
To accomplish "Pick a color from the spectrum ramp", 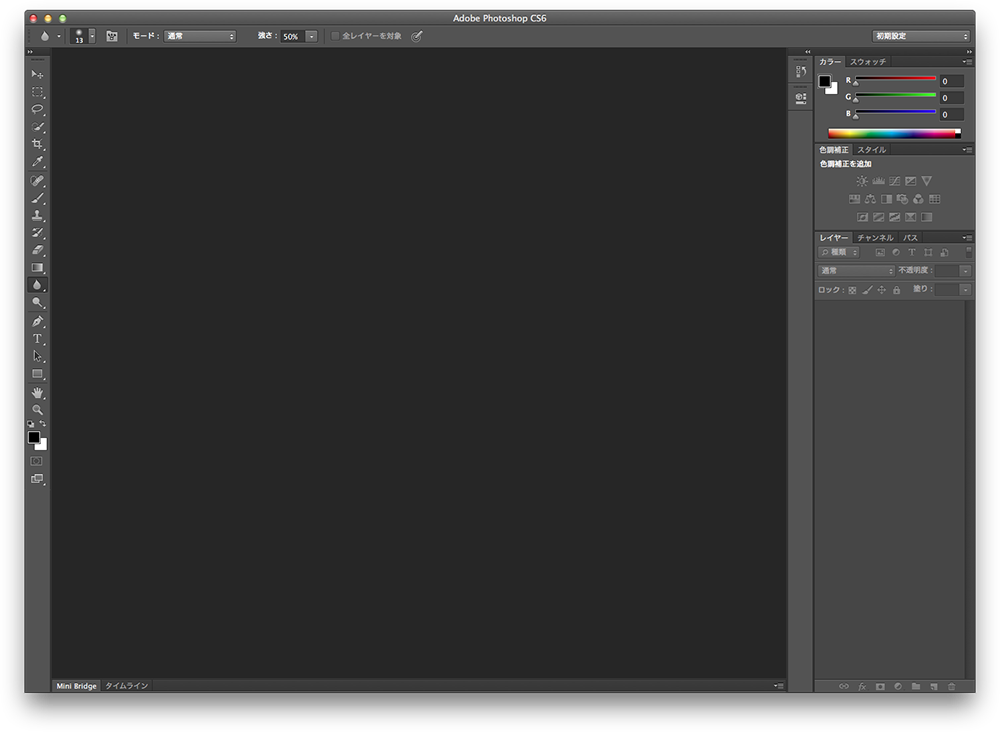I will 894,133.
